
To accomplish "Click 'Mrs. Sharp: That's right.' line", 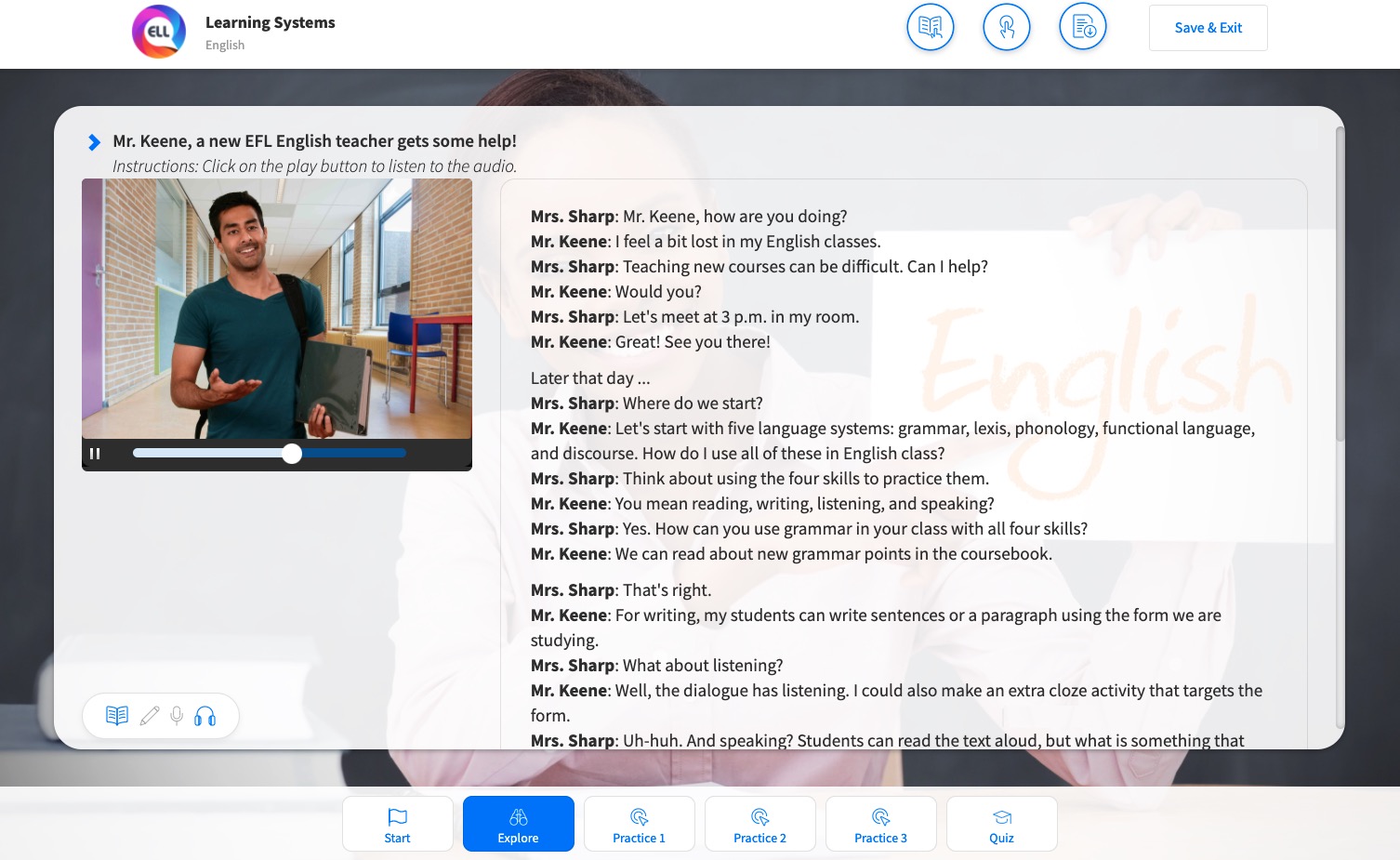I will pos(621,590).
